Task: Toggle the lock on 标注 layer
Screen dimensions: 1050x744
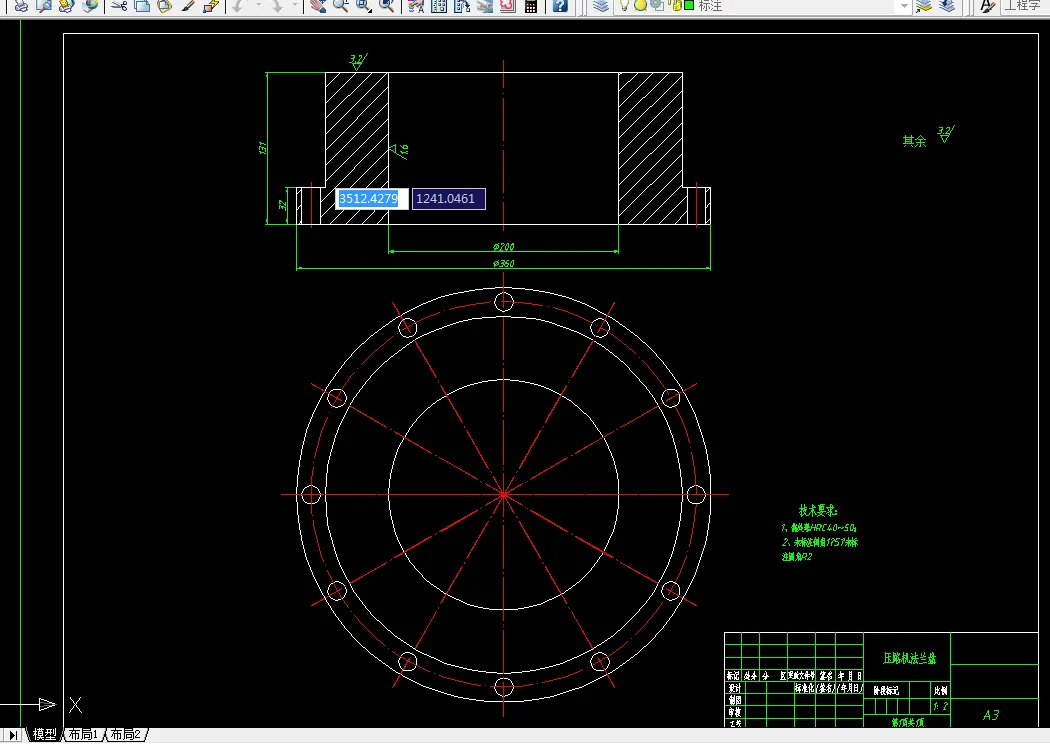Action: coord(674,5)
